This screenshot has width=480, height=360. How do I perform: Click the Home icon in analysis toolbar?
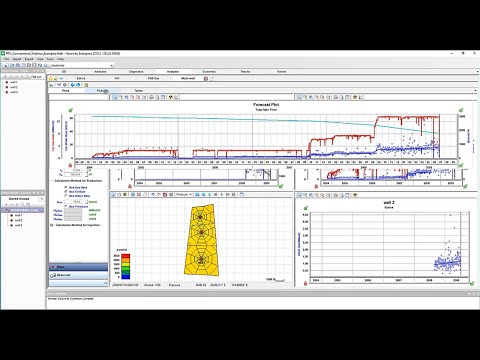51,79
